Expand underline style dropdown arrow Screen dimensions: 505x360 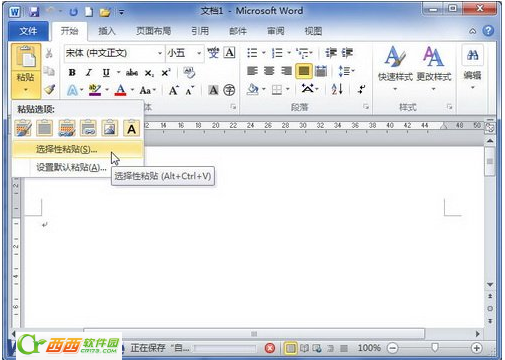[x=118, y=72]
